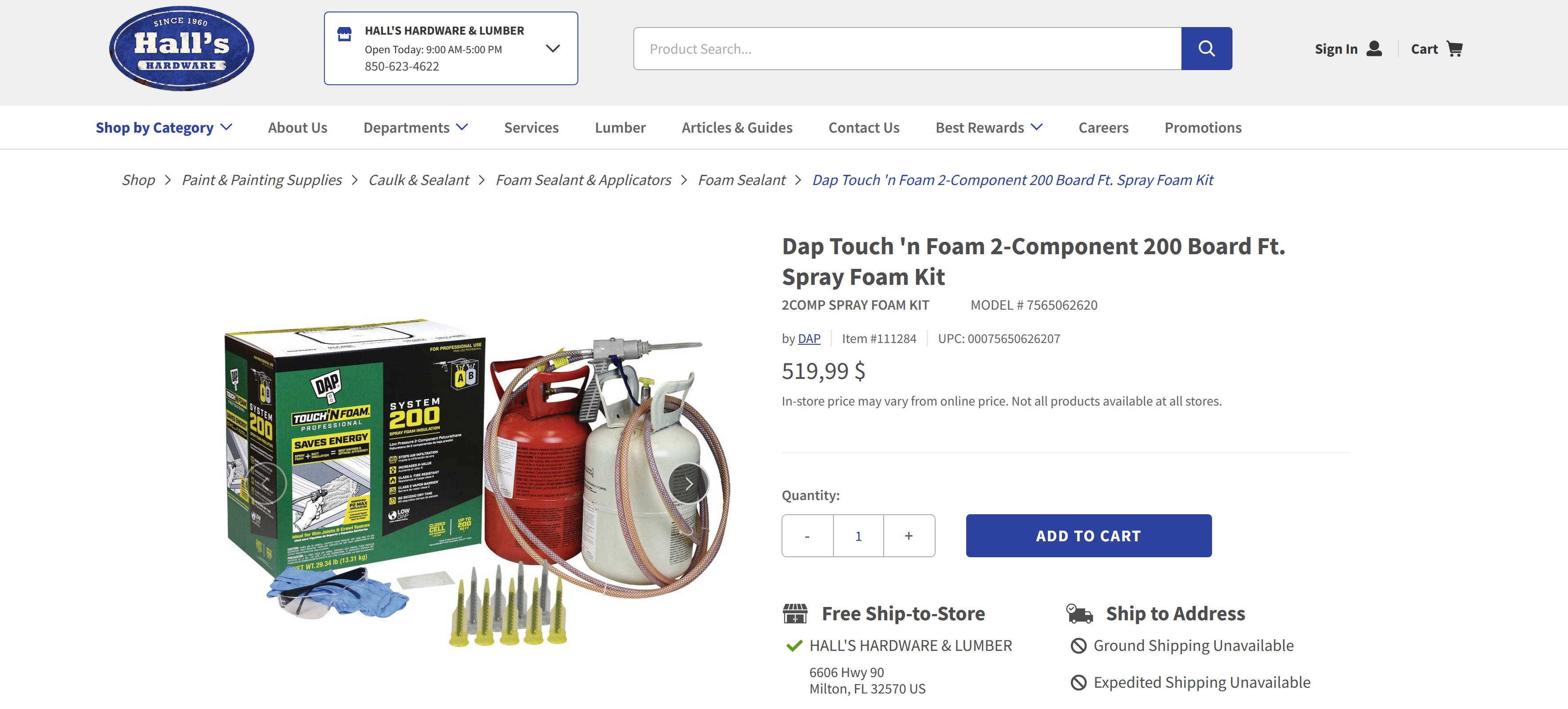
Task: Open the Foam Sealant breadcrumb
Action: coord(741,180)
